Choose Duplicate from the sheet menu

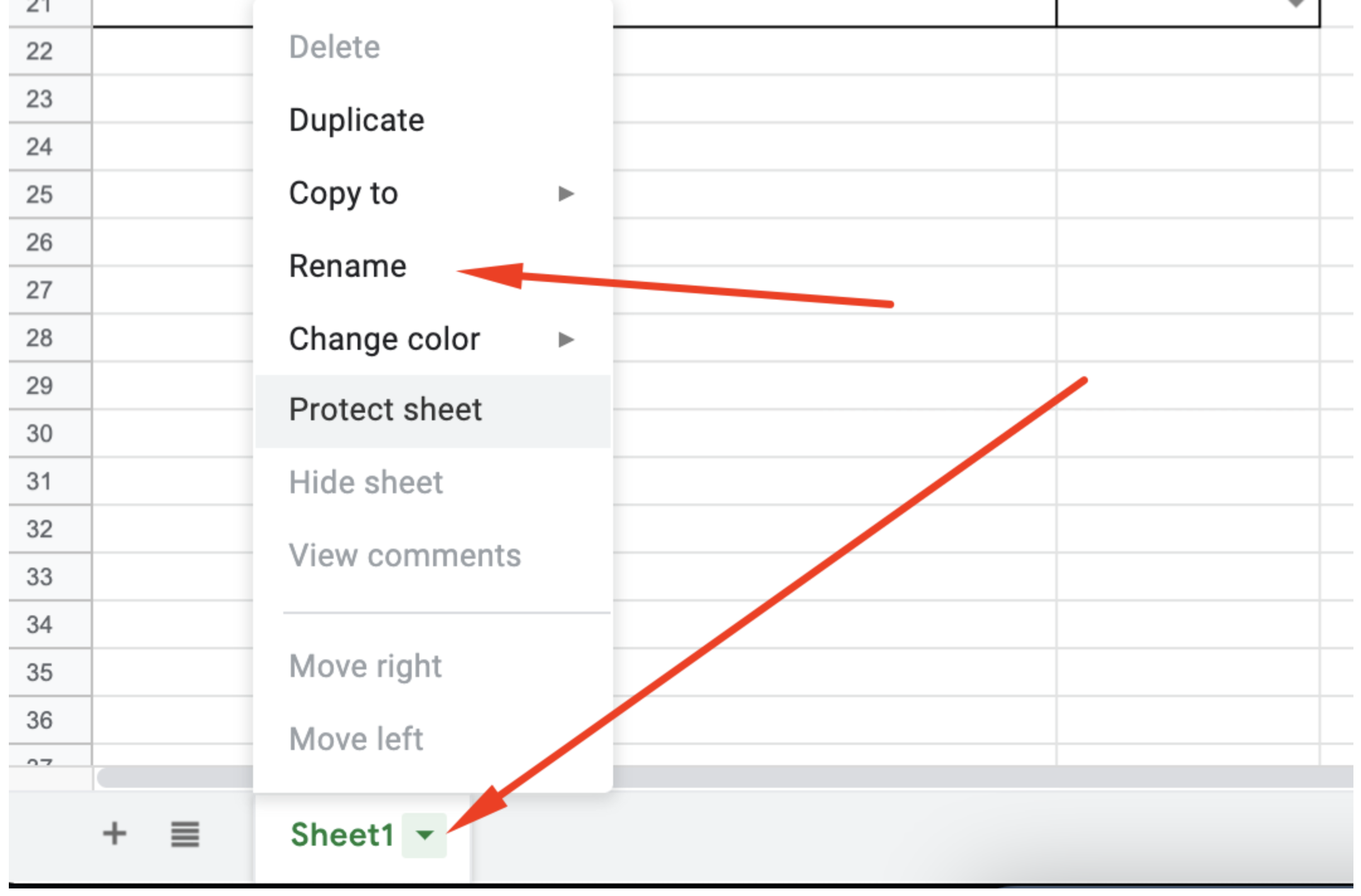(x=356, y=120)
